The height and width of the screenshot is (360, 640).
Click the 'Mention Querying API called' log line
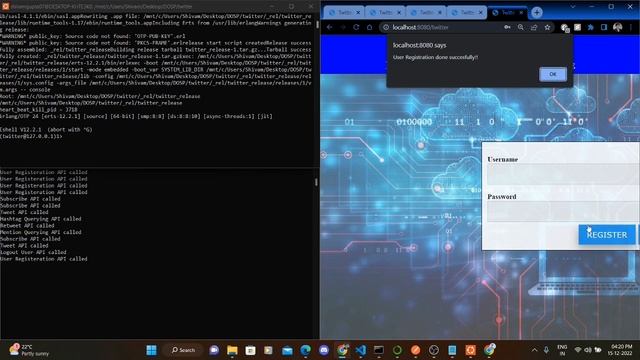click(x=40, y=232)
